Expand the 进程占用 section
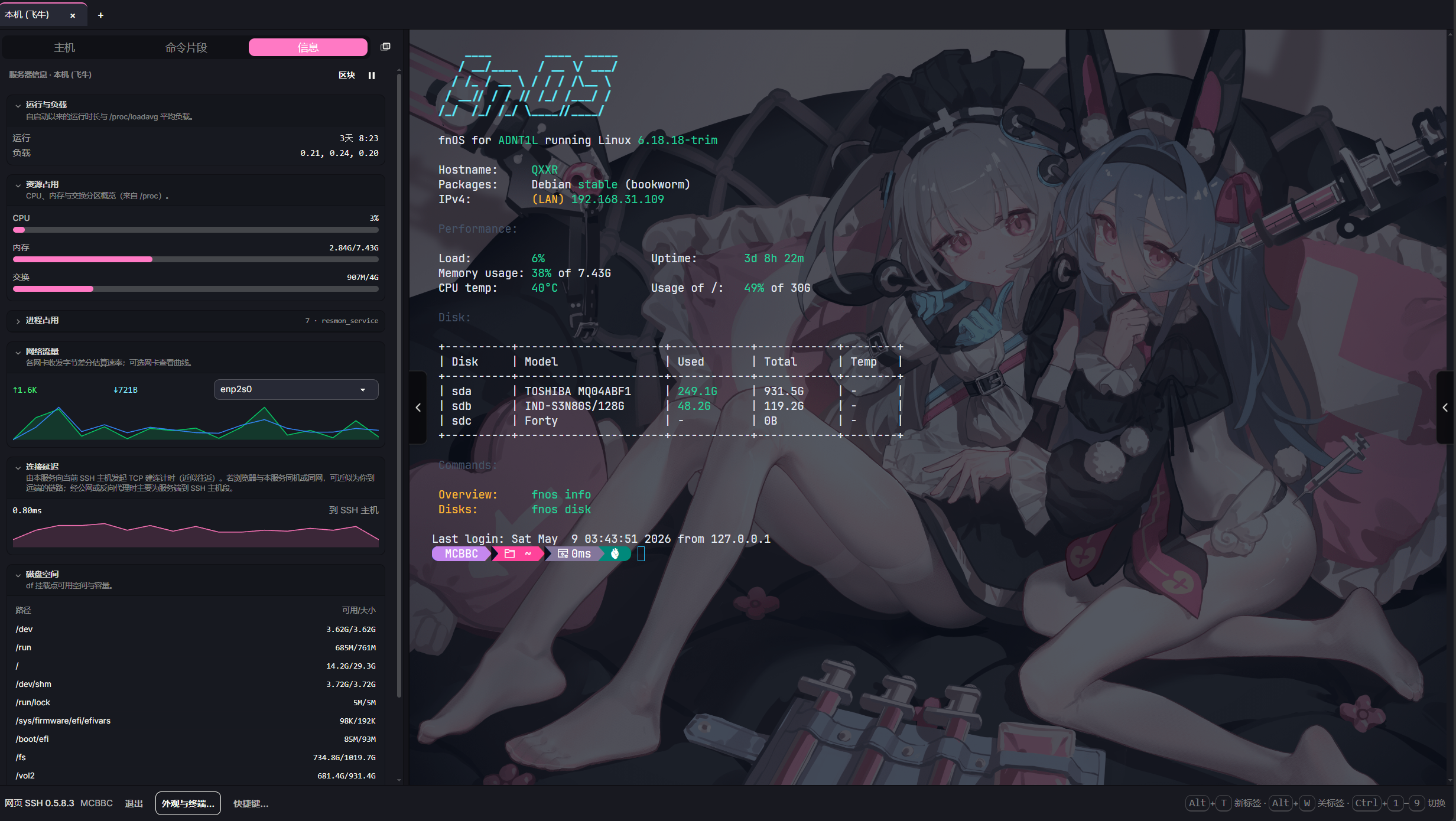Screen dimensions: 1456x821 (x=18, y=321)
